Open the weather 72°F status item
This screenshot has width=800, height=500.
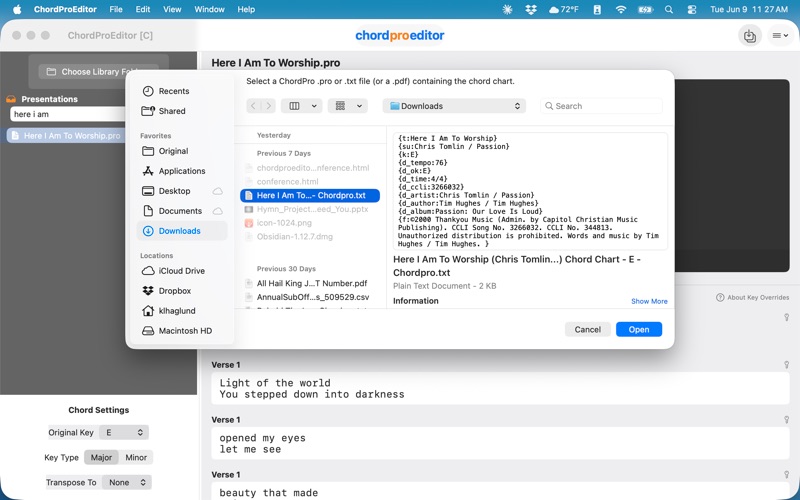[x=564, y=9]
